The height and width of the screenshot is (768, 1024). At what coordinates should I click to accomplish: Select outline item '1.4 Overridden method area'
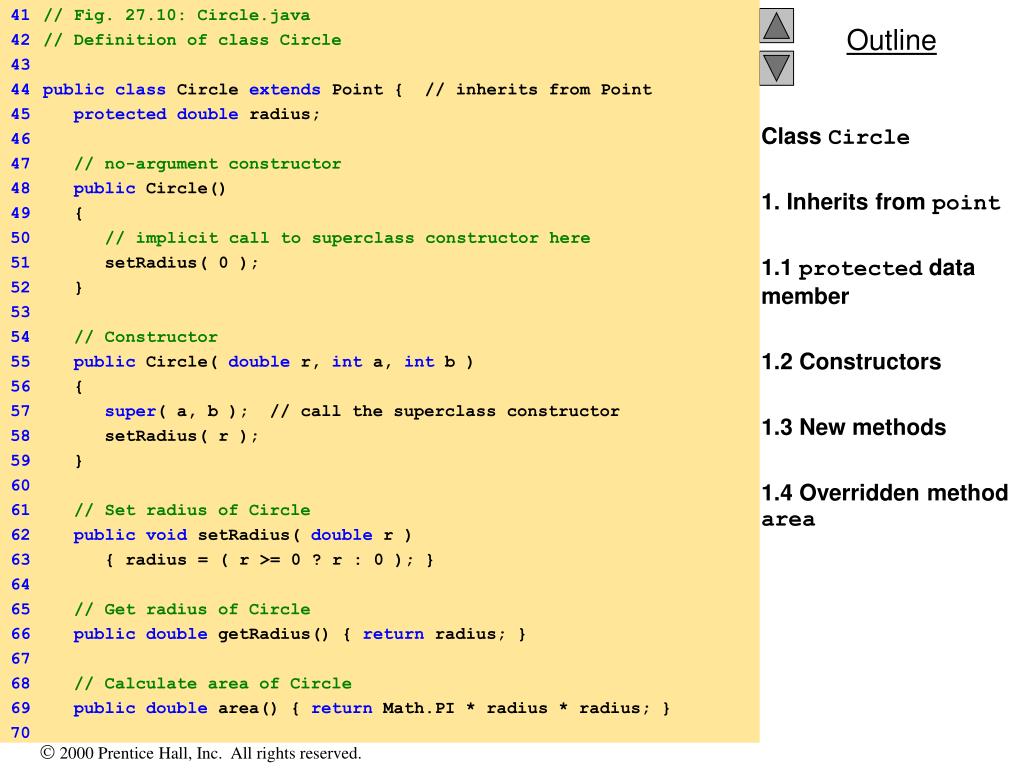pos(884,505)
